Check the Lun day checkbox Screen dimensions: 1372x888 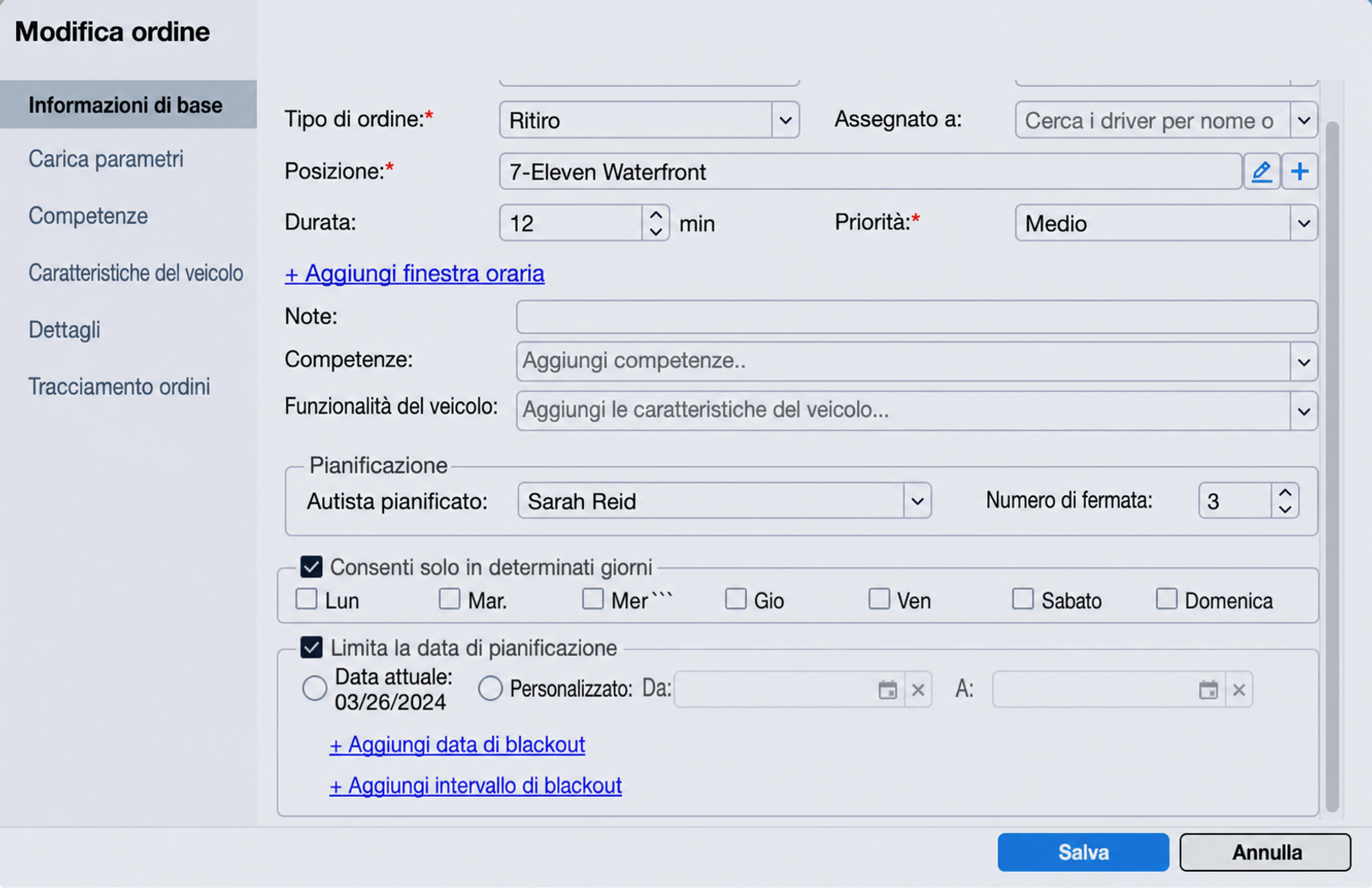[x=306, y=599]
